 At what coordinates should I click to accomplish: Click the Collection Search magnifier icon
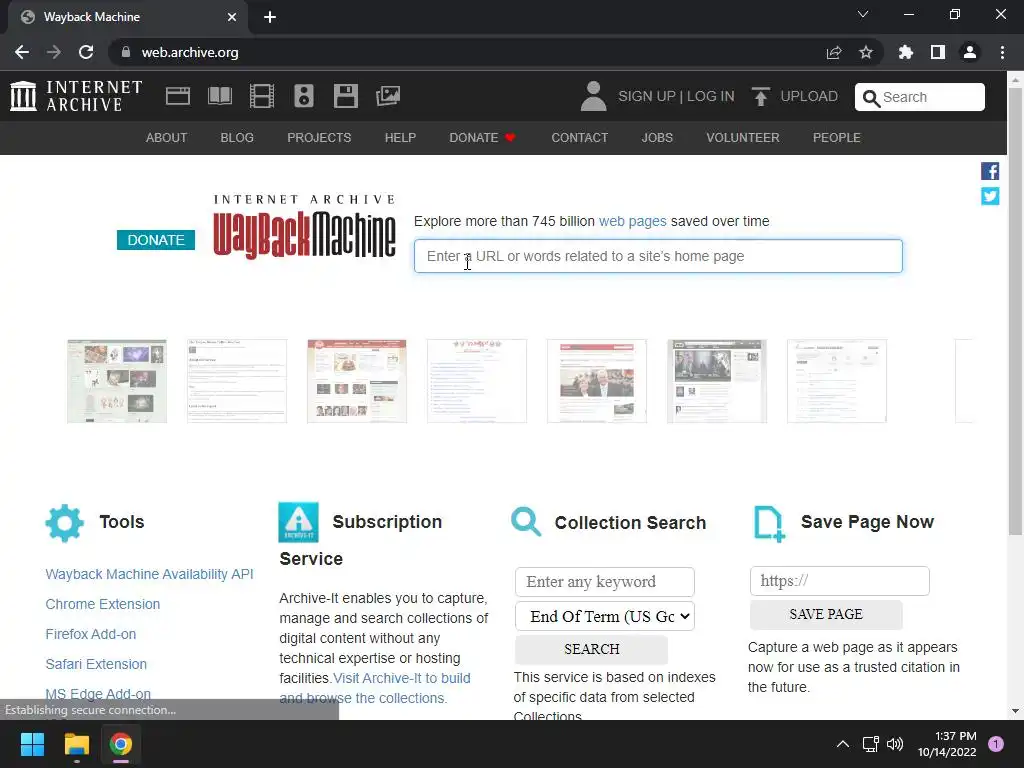526,522
